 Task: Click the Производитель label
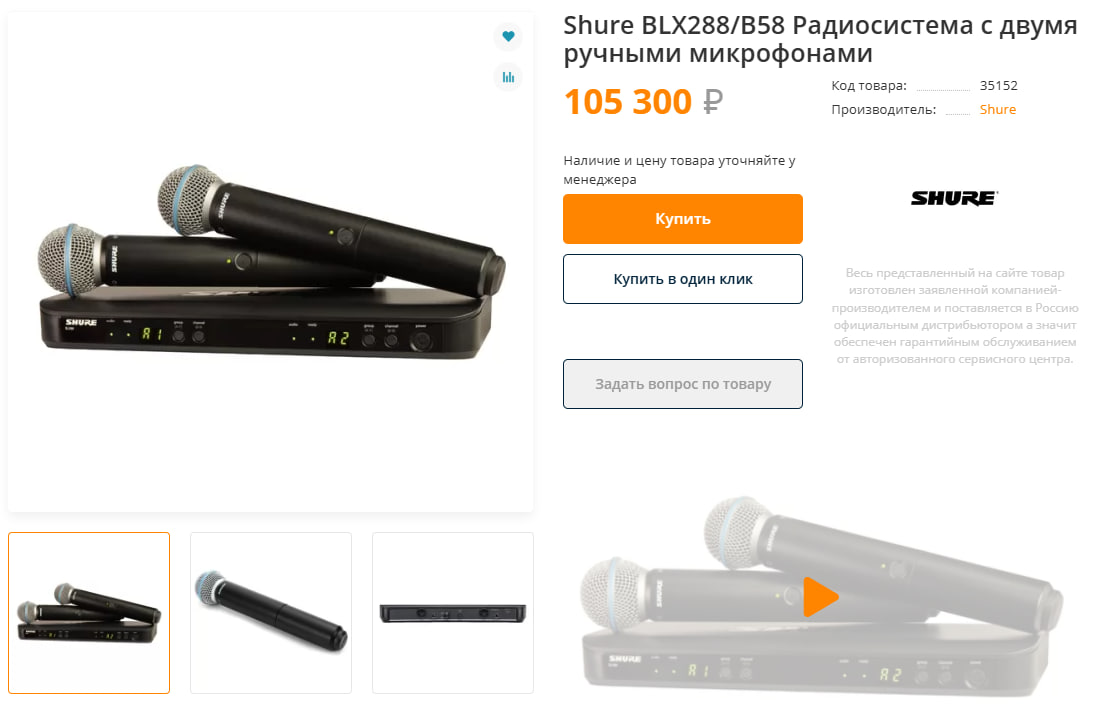[884, 109]
